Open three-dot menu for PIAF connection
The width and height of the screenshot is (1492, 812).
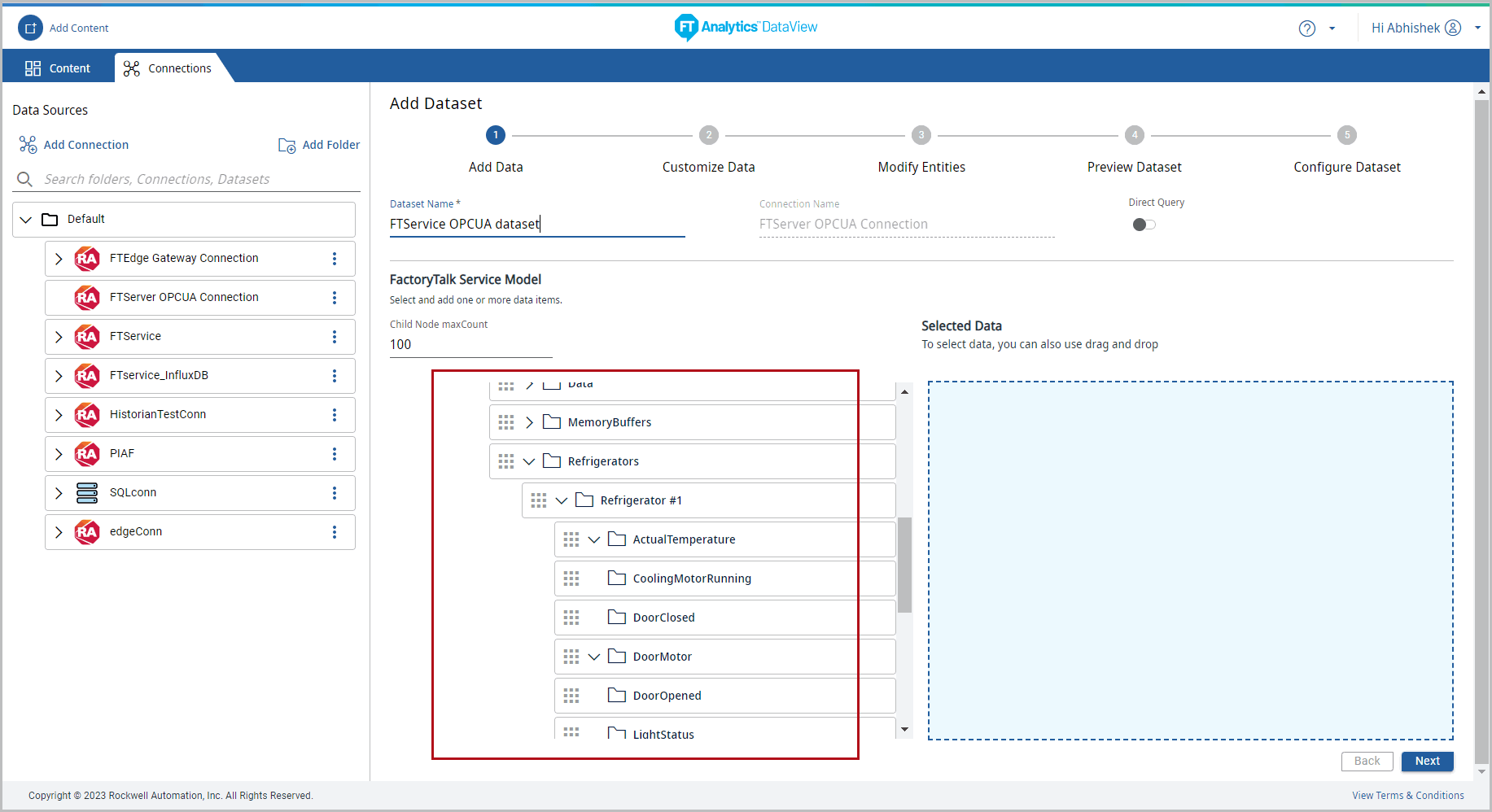335,454
